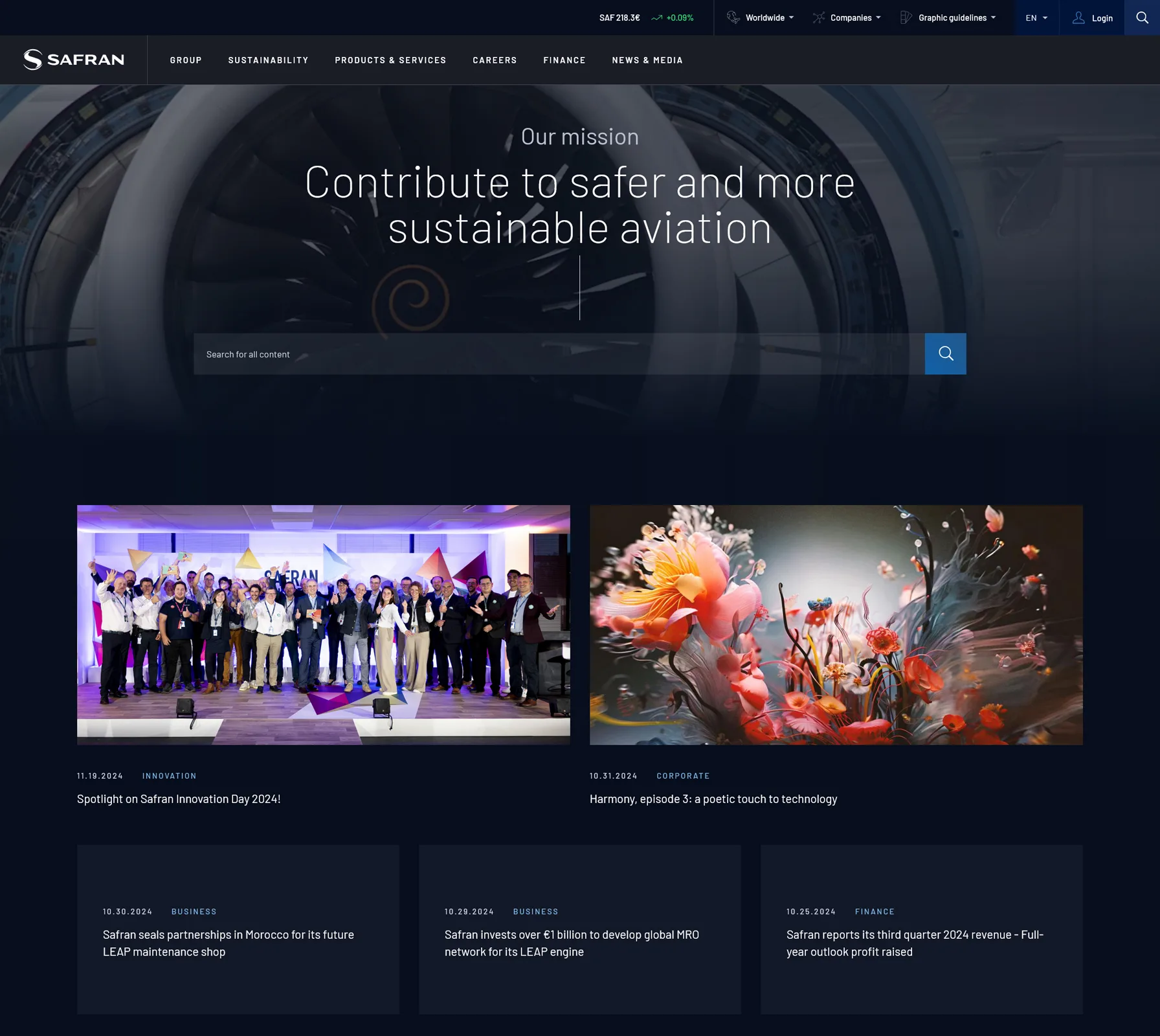Image resolution: width=1160 pixels, height=1036 pixels.
Task: Click the +0.09% stock change value
Action: pyautogui.click(x=680, y=17)
